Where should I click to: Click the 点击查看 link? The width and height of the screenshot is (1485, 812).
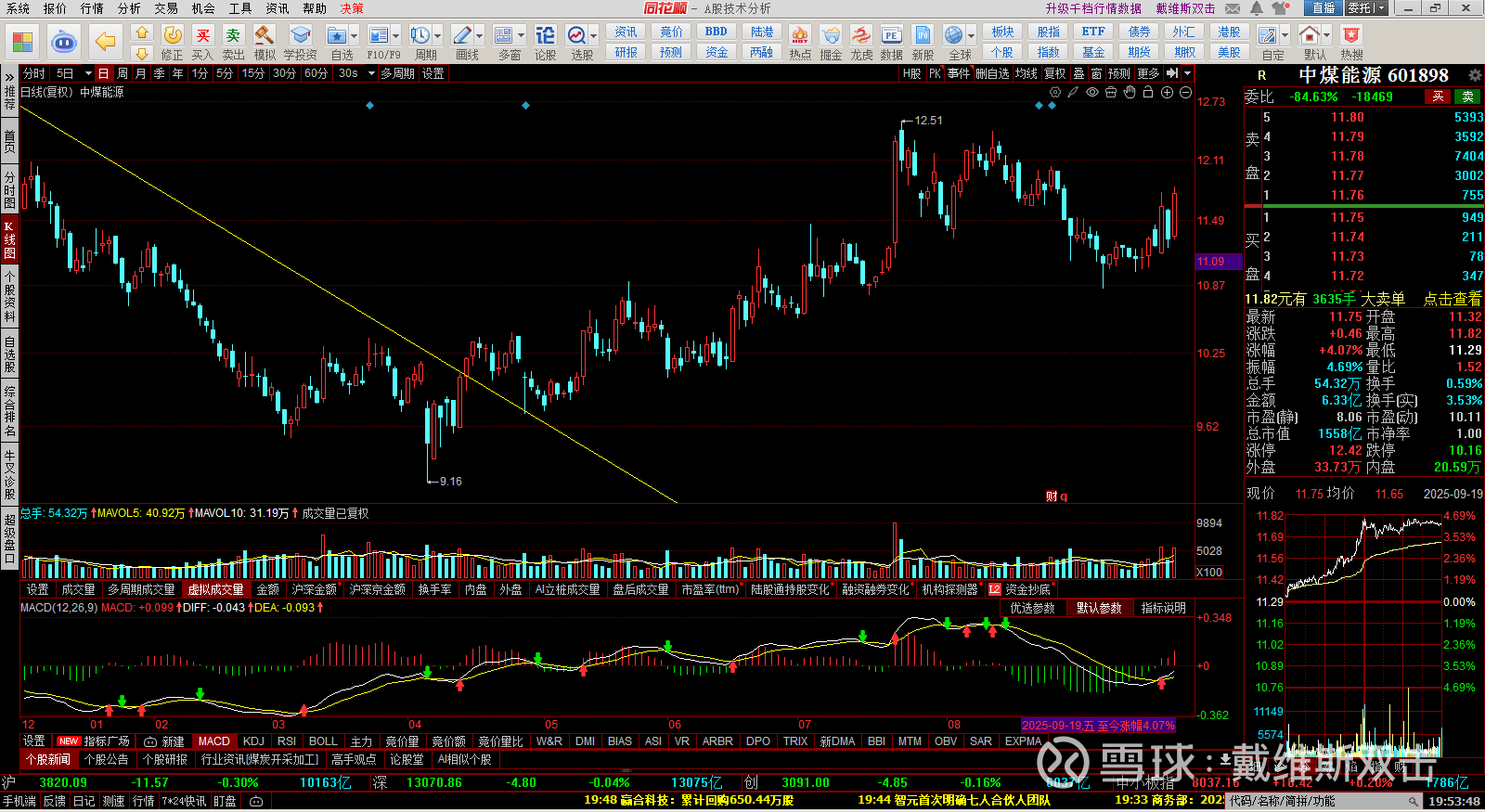[1453, 299]
